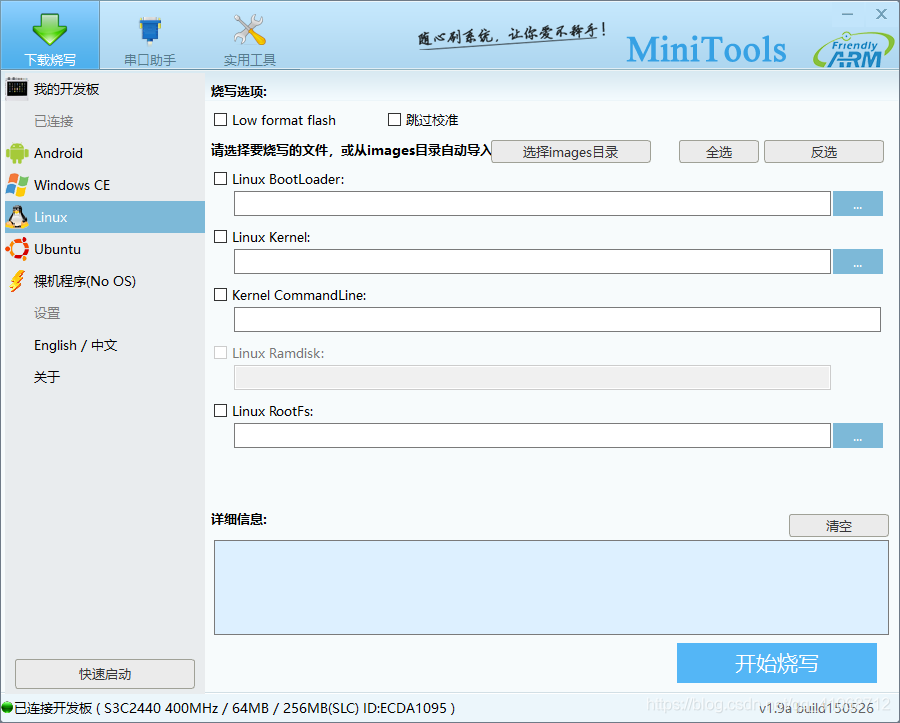Browse for the Linux RootFs file
Viewport: 900px width, 723px height.
click(x=858, y=436)
